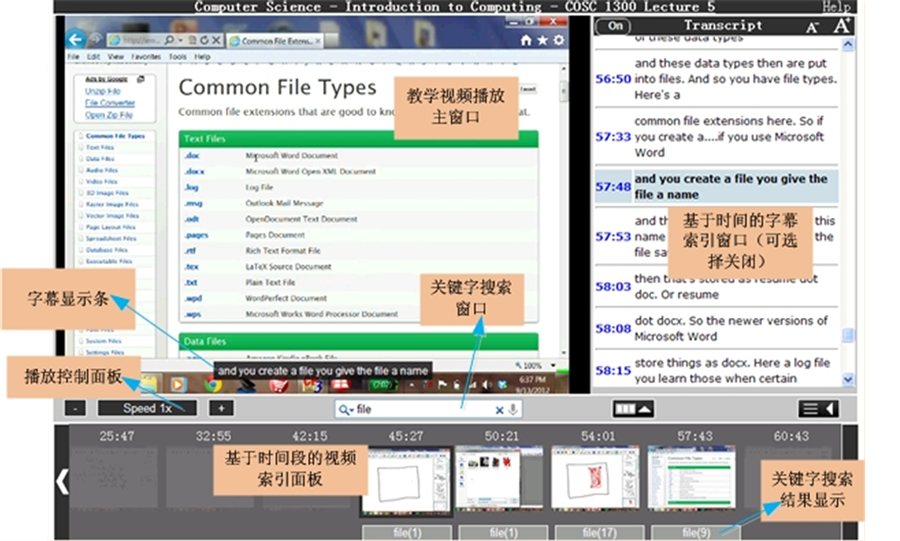Click the microphone icon in search box
This screenshot has height=541, width=900.
[513, 410]
